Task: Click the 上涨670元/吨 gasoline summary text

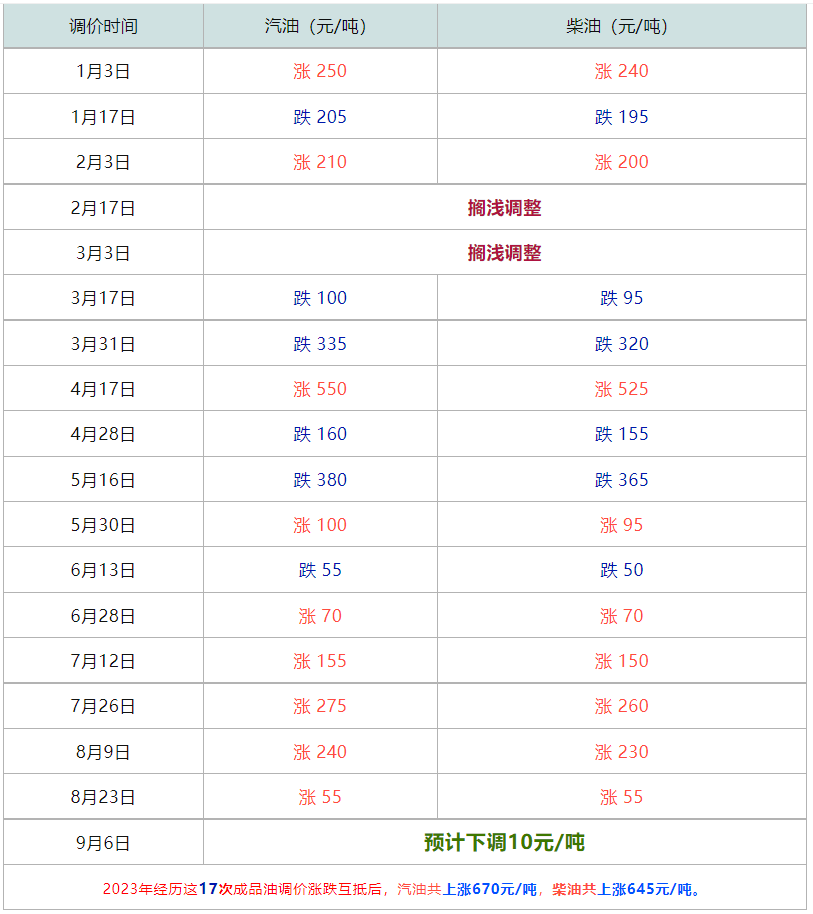Action: click(490, 889)
